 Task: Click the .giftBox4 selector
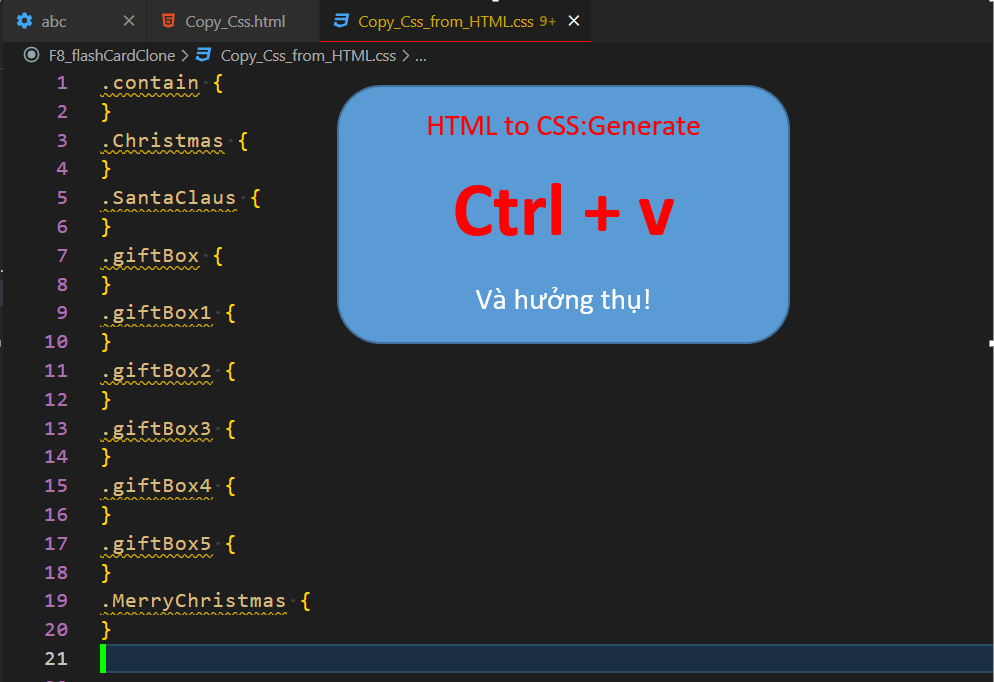(156, 486)
